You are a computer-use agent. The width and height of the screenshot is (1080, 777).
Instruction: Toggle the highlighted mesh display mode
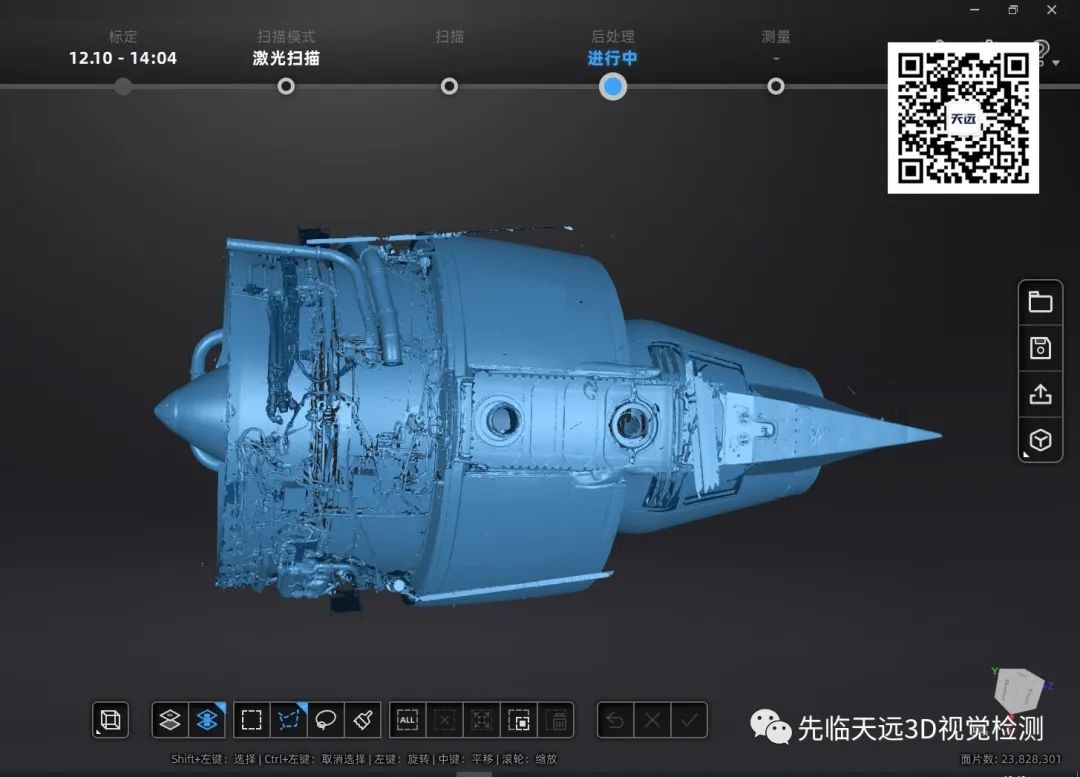pos(206,720)
